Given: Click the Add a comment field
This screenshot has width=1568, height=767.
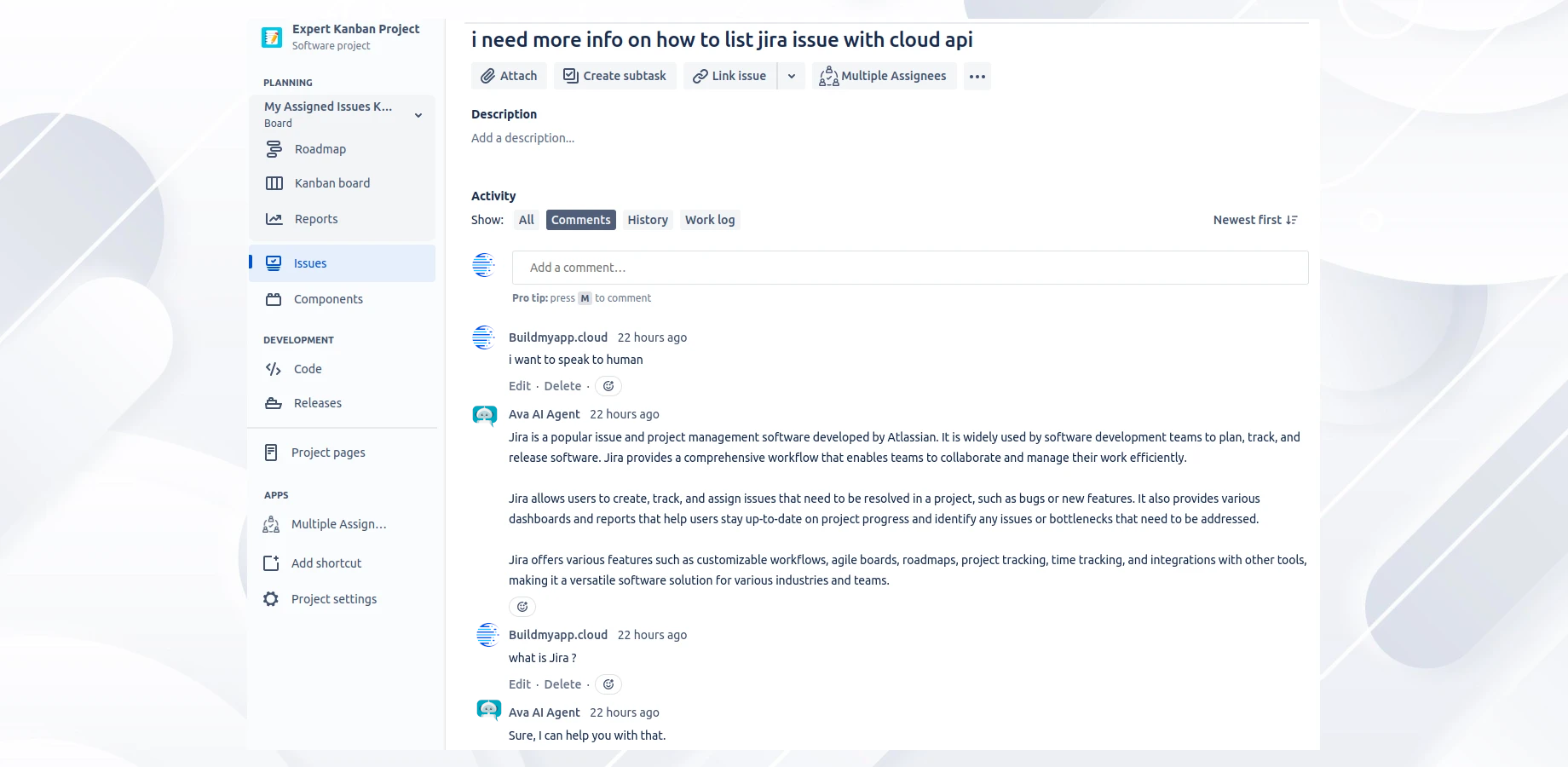Looking at the screenshot, I should point(909,268).
